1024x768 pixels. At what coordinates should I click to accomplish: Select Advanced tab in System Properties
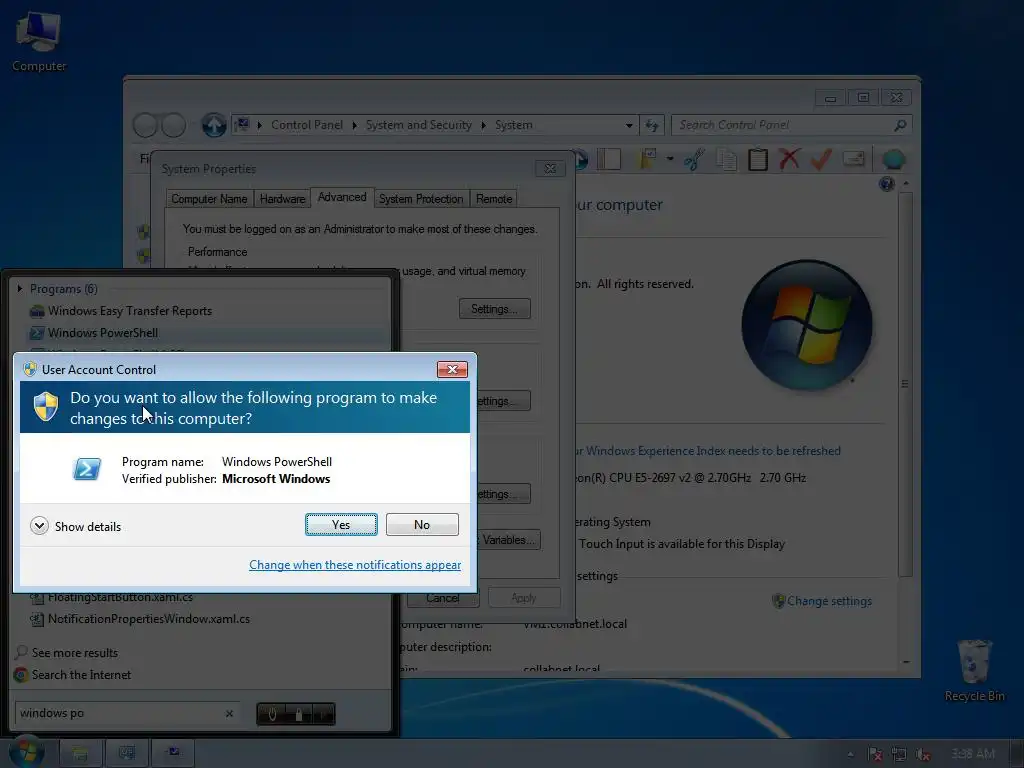point(342,197)
